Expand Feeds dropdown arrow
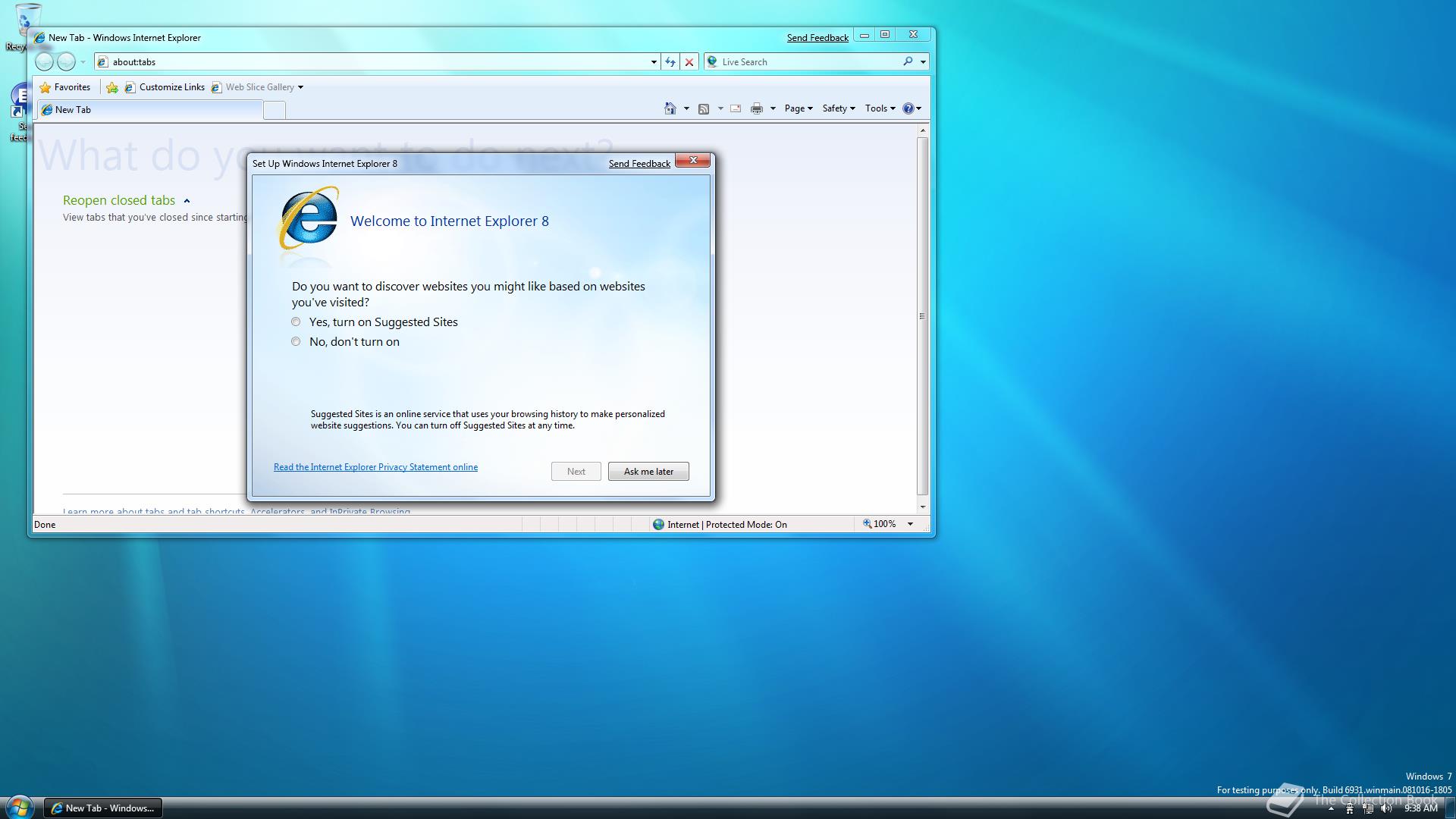 click(720, 108)
